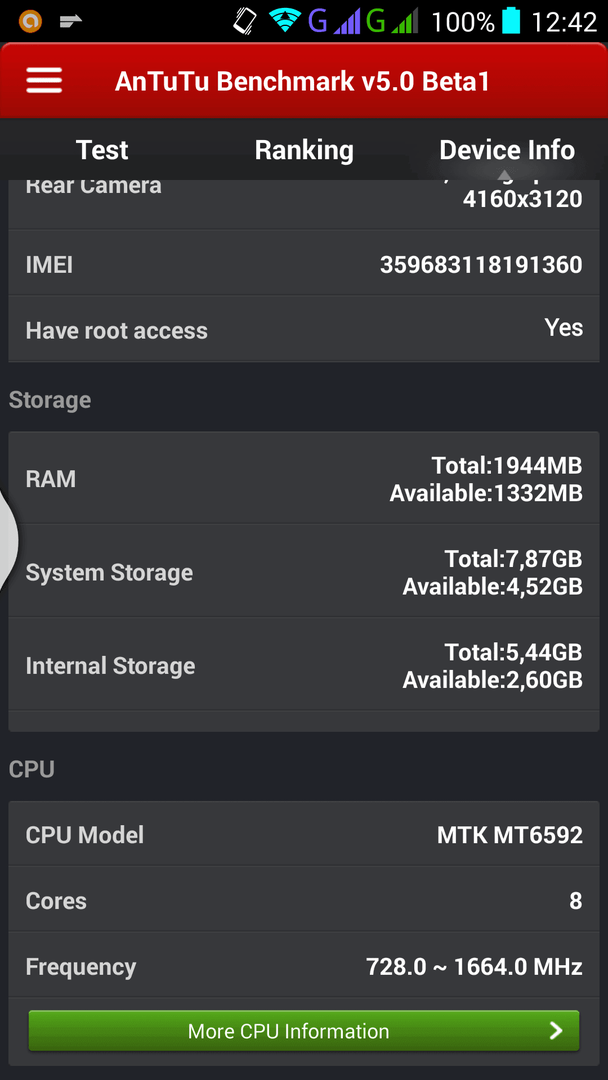The width and height of the screenshot is (608, 1080).
Task: Tap the battery icon in status bar
Action: click(x=512, y=21)
